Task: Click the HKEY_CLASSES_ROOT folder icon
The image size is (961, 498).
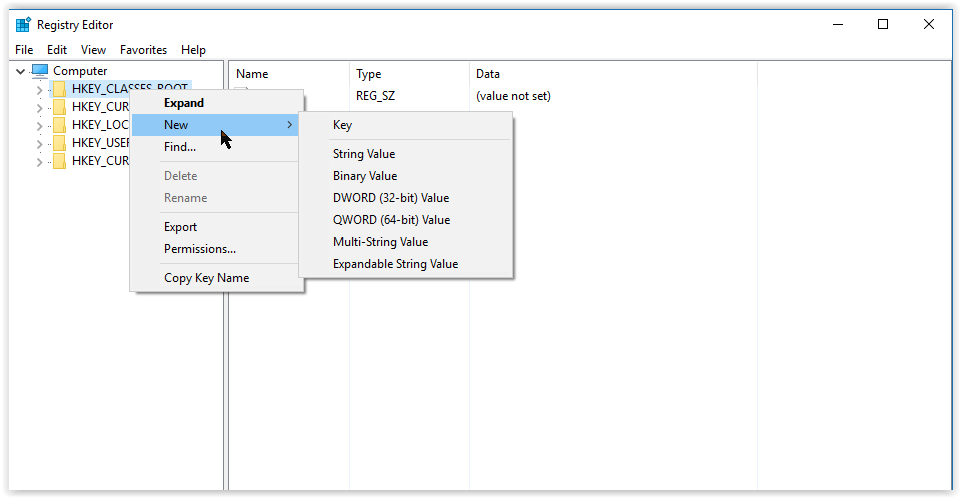Action: click(x=59, y=89)
